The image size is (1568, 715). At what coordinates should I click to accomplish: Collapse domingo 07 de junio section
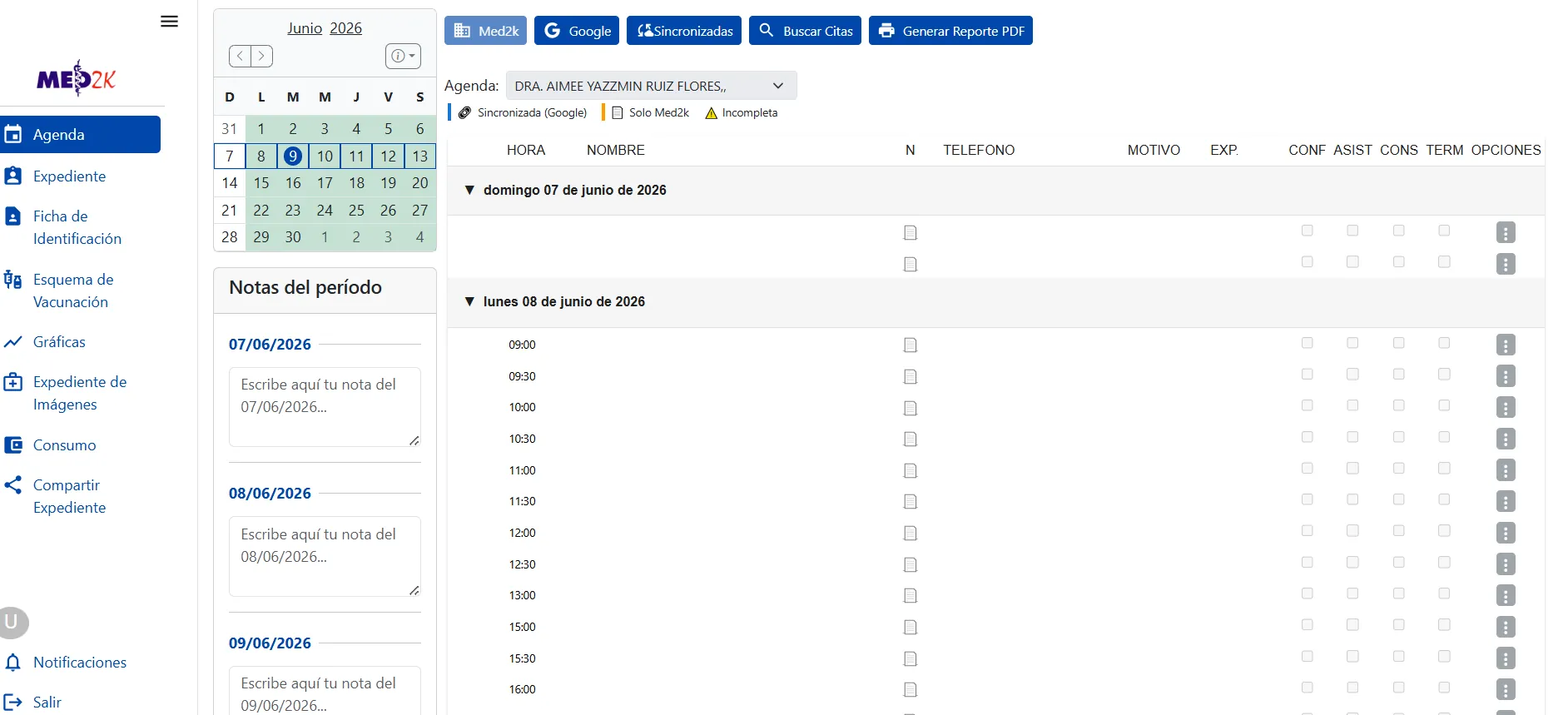coord(469,190)
